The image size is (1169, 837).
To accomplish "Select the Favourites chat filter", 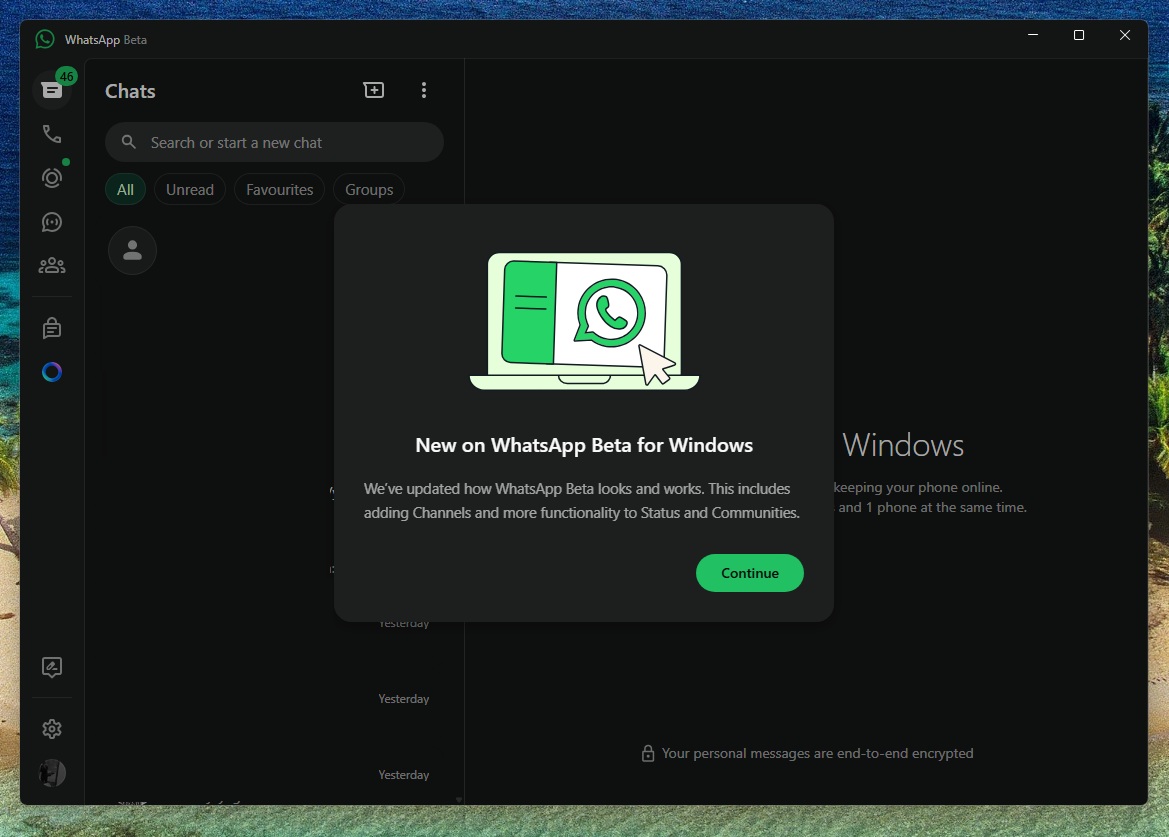I will 280,189.
